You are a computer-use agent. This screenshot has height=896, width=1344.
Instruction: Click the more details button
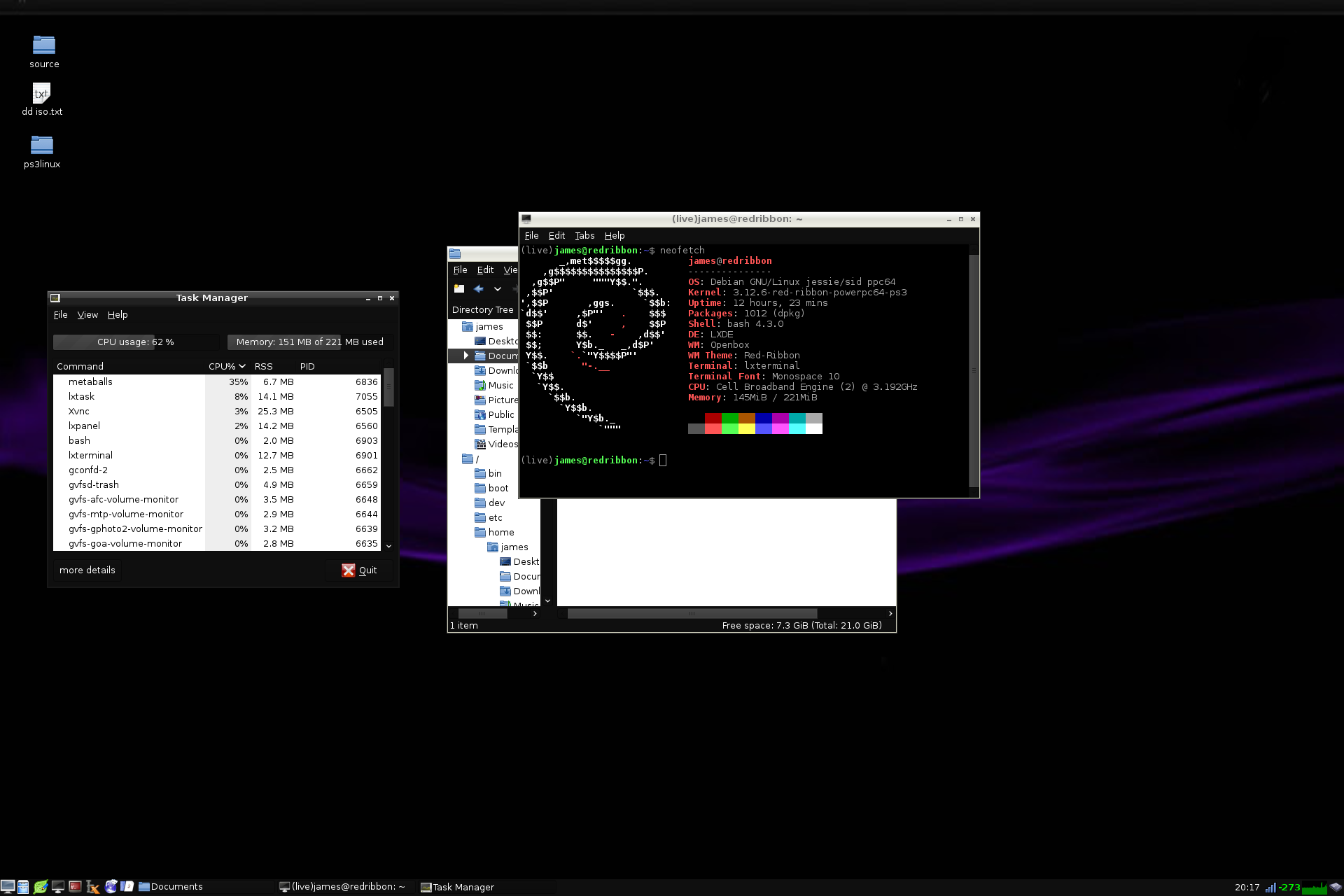[87, 570]
